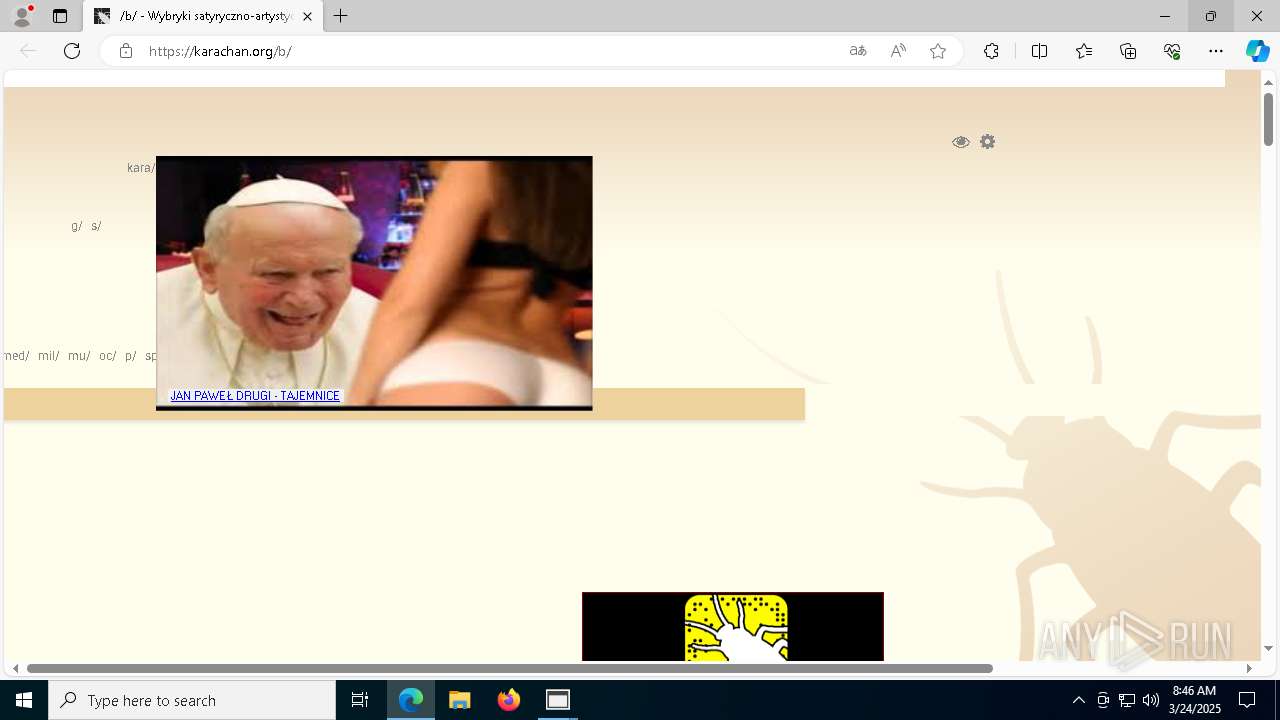
Task: Open JAN PAWEŁ DRUGI - TAJEMNICE link
Action: tap(255, 396)
